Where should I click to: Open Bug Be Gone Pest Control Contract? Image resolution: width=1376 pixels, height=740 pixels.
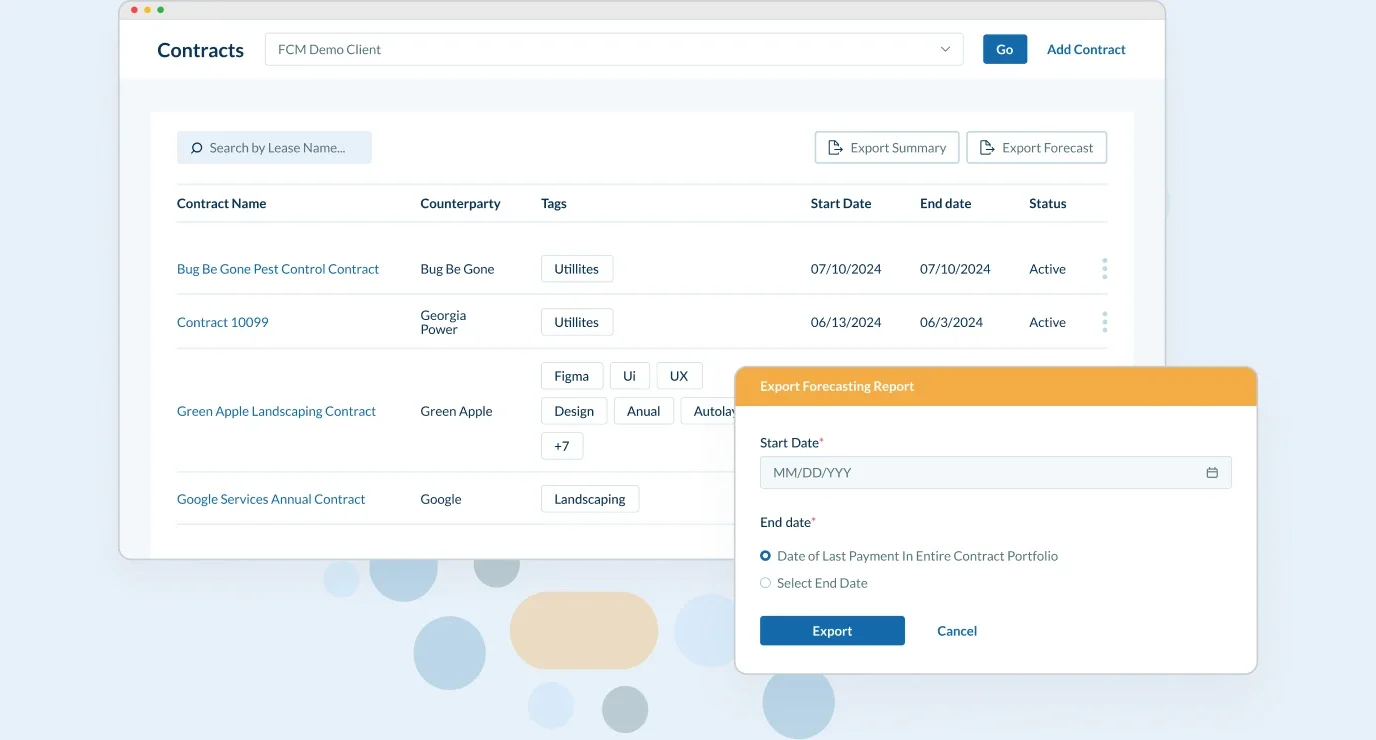[278, 269]
